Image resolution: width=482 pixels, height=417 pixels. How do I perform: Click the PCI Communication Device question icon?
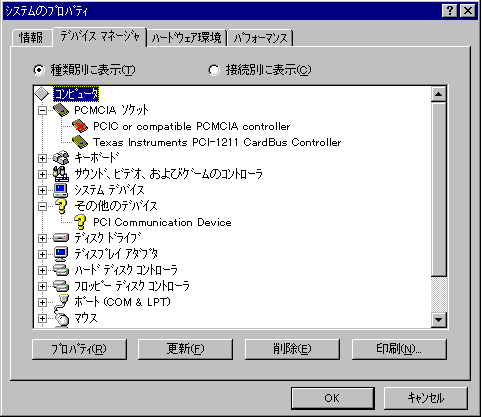click(x=80, y=222)
